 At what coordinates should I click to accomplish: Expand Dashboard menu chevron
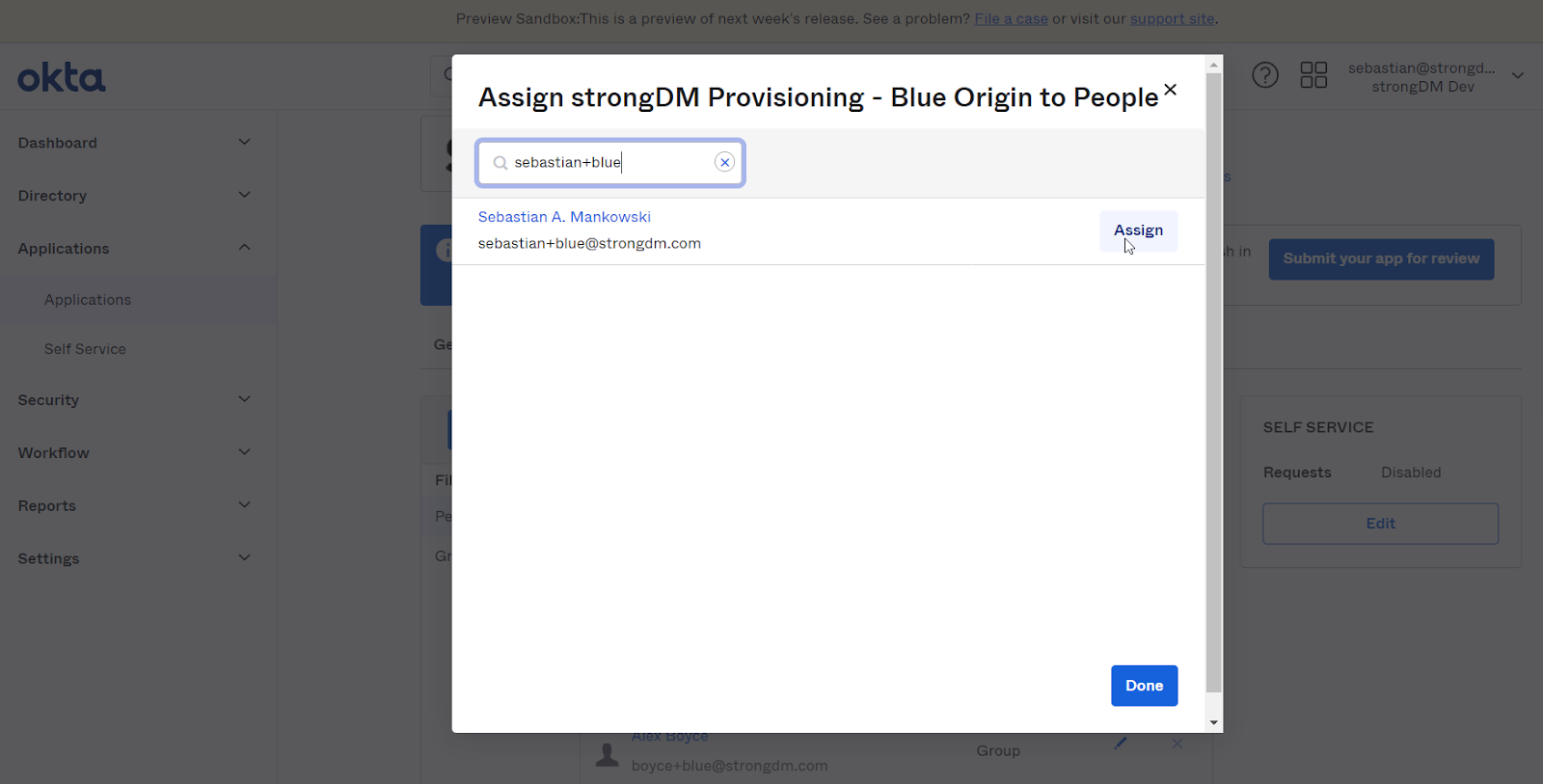click(x=244, y=143)
